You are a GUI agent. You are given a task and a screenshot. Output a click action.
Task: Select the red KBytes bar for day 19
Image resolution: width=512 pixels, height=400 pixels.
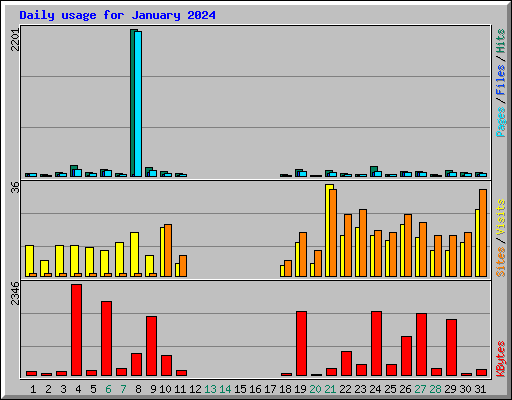[301, 344]
